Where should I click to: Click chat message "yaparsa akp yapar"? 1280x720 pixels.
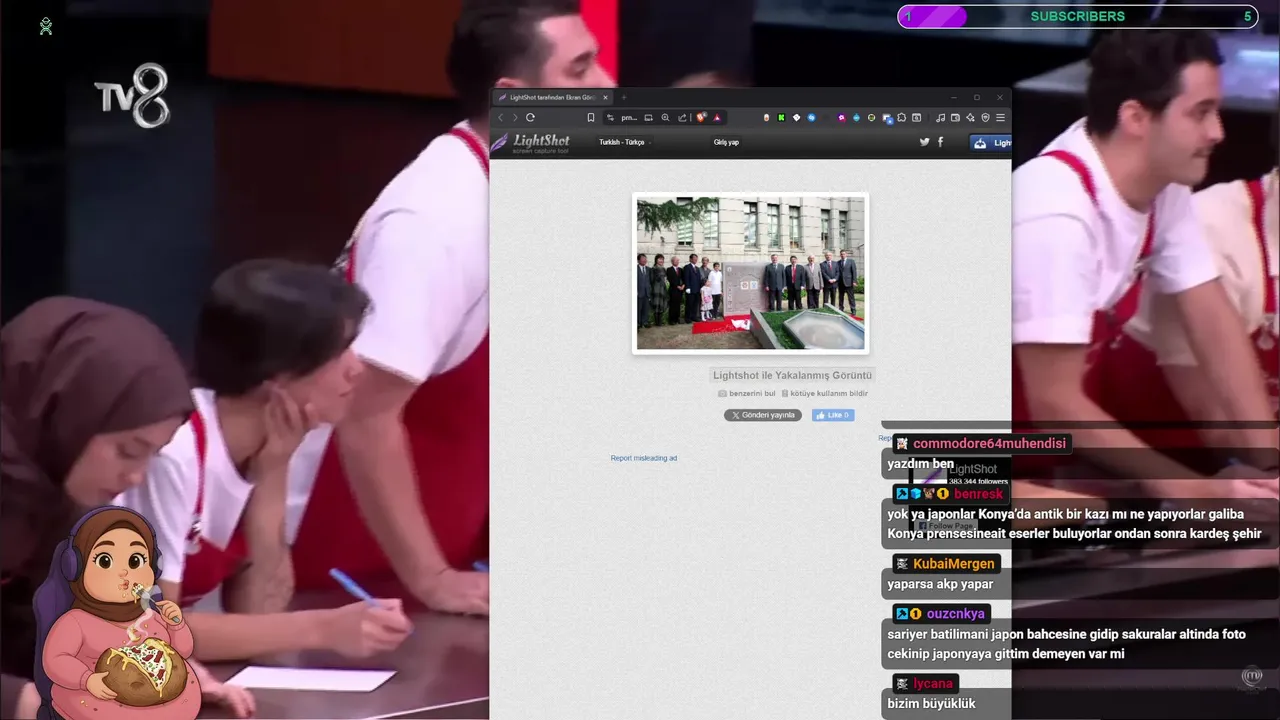(x=940, y=584)
